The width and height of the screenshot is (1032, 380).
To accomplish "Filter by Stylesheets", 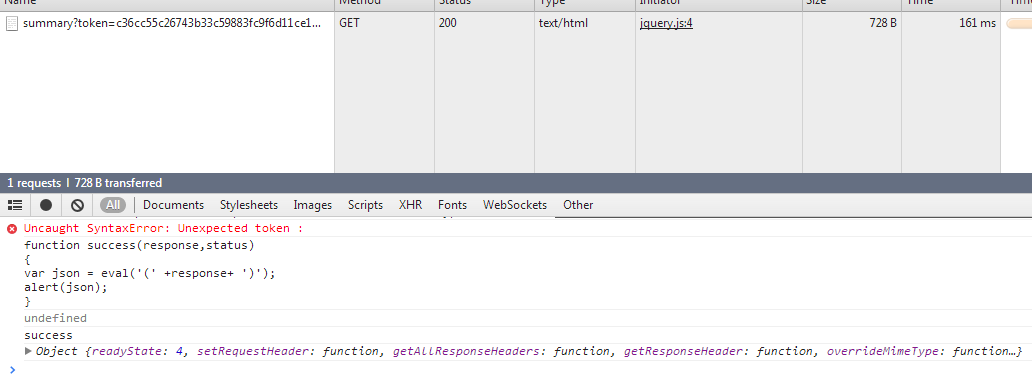I will [x=249, y=205].
